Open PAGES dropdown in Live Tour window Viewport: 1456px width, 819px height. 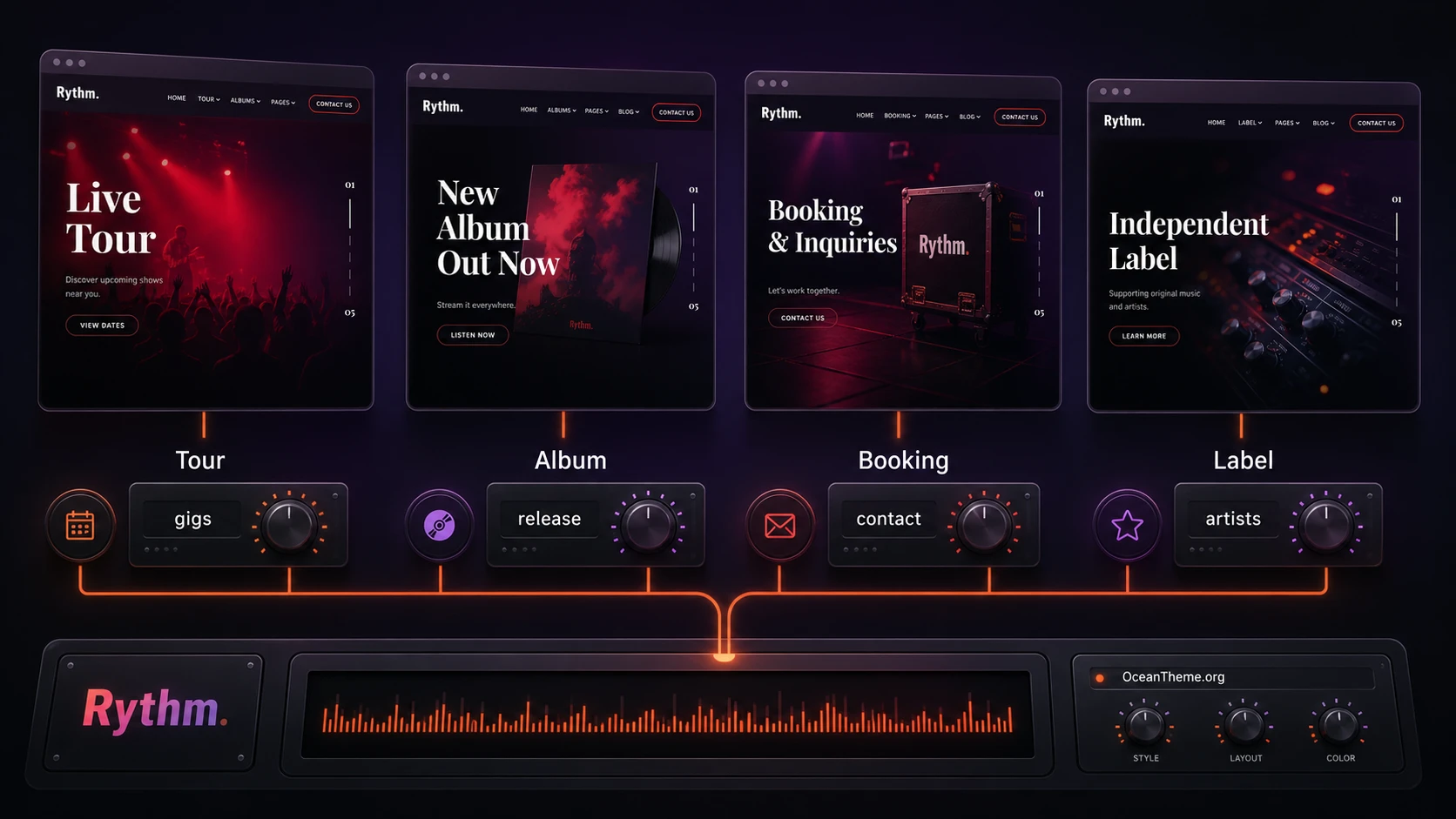tap(283, 103)
